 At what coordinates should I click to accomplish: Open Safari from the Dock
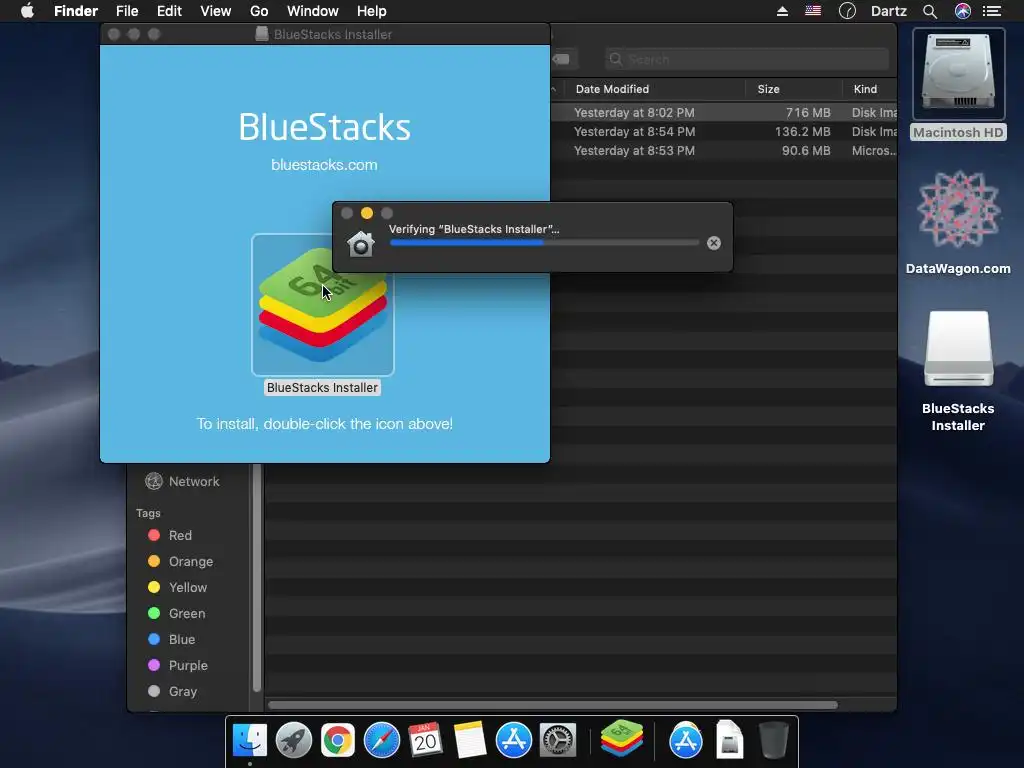[381, 741]
